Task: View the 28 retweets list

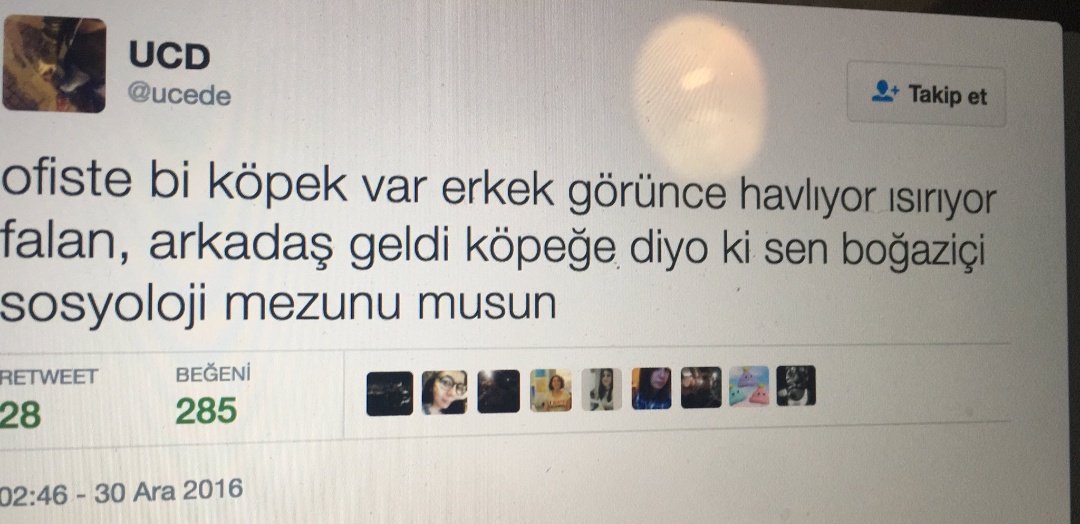Action: pos(21,416)
